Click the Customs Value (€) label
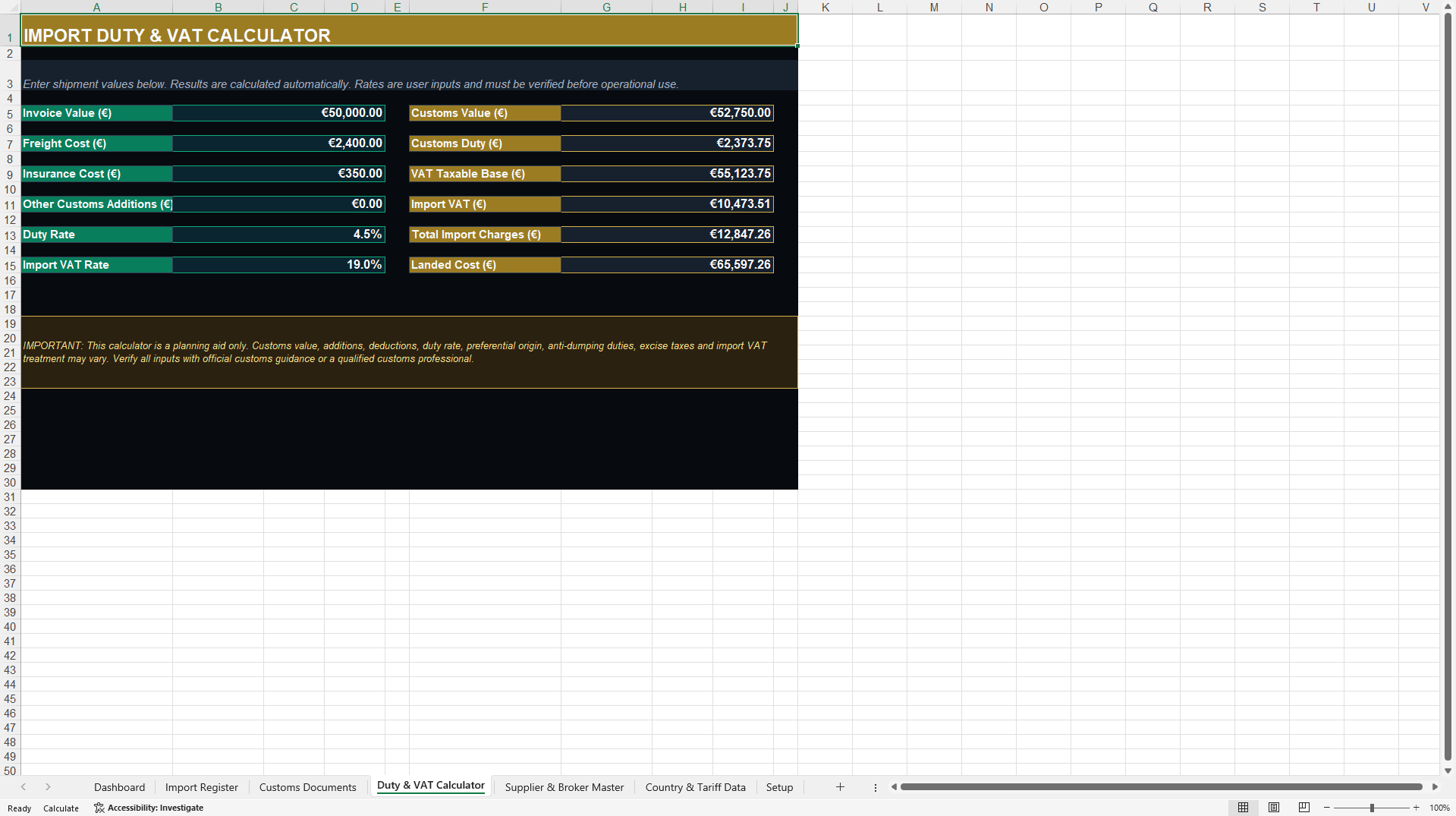1456x816 pixels. [485, 113]
